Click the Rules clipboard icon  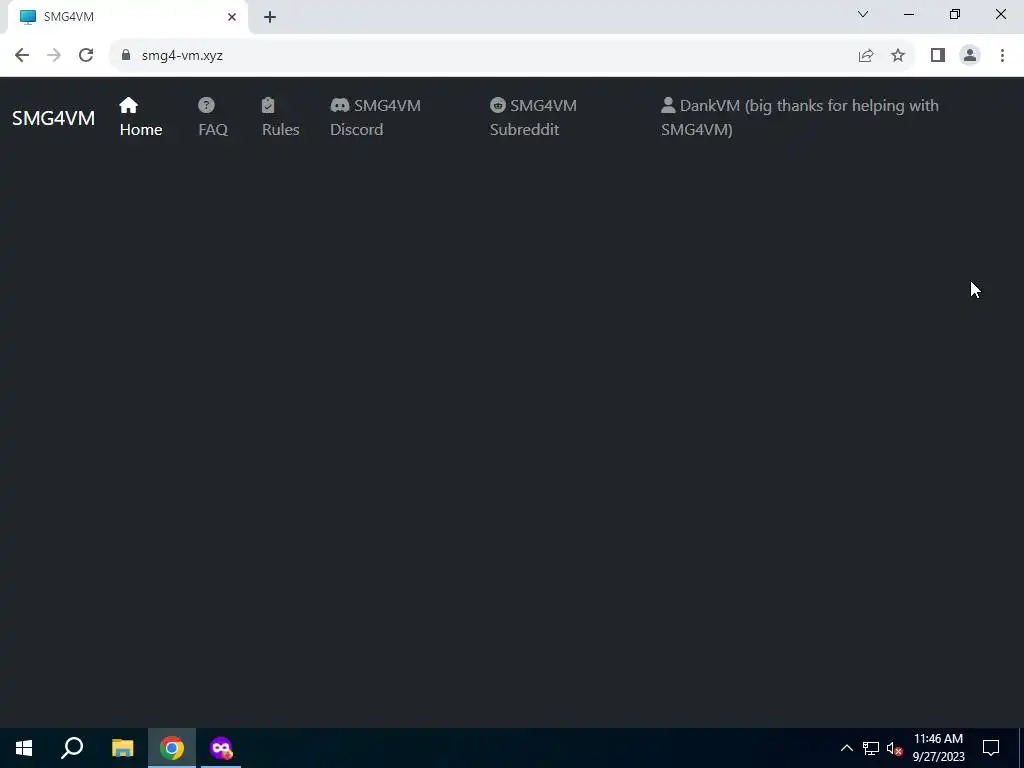pyautogui.click(x=268, y=105)
